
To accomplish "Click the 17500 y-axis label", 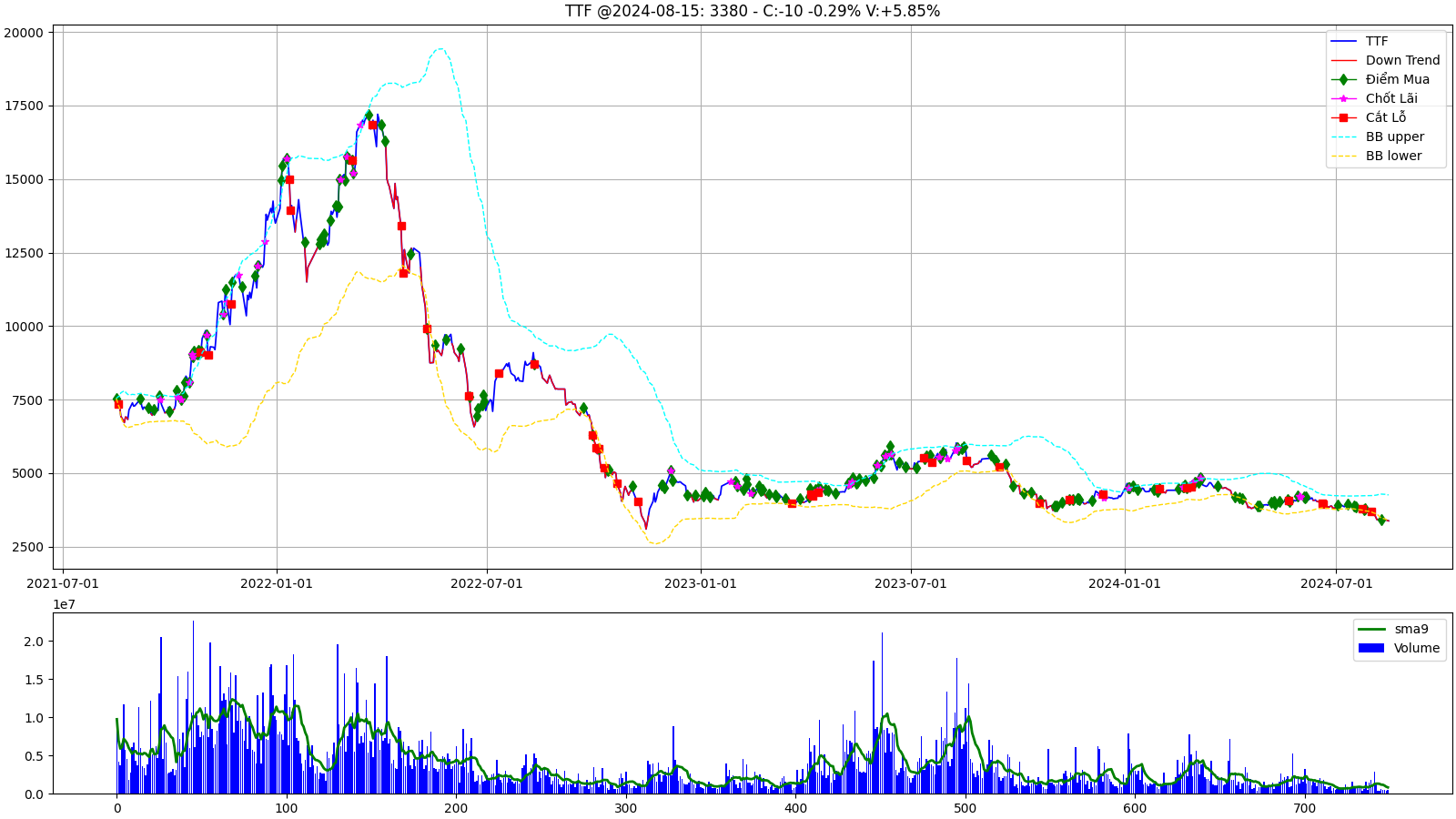I will click(24, 106).
